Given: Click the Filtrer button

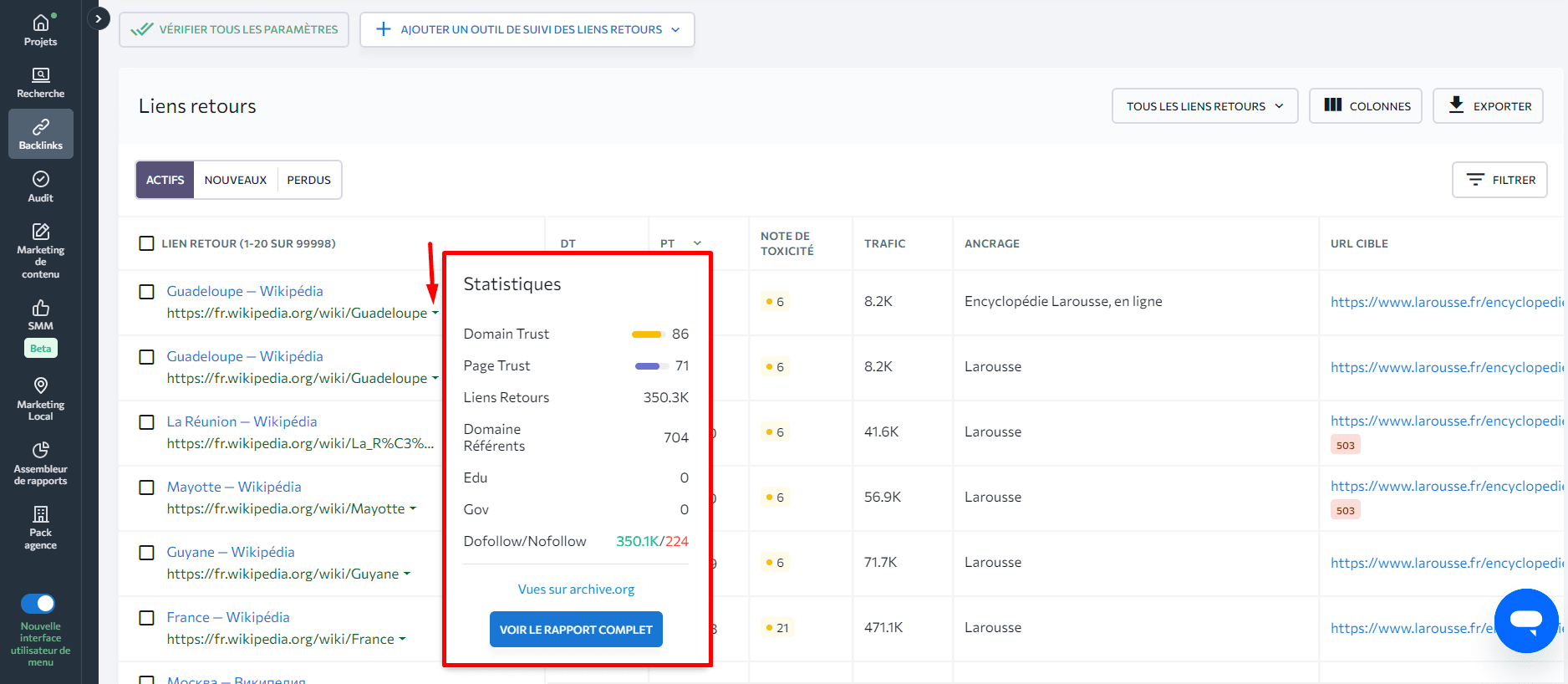Looking at the screenshot, I should click(x=1499, y=180).
